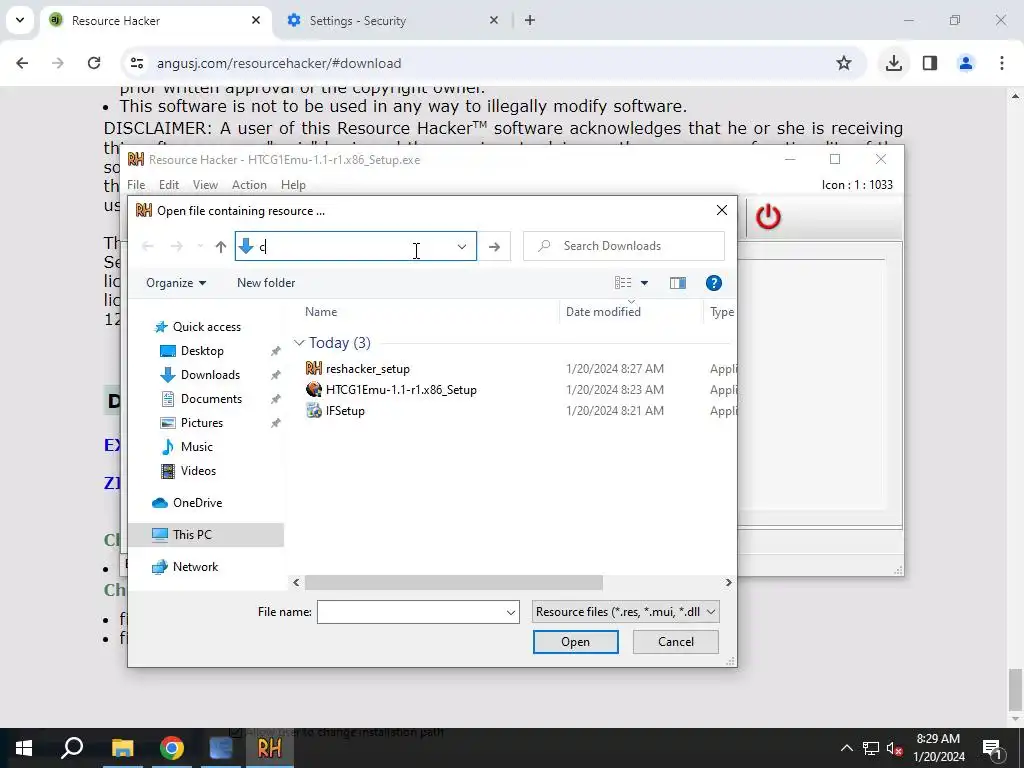
Task: Select Music in navigation pane
Action: (x=196, y=447)
